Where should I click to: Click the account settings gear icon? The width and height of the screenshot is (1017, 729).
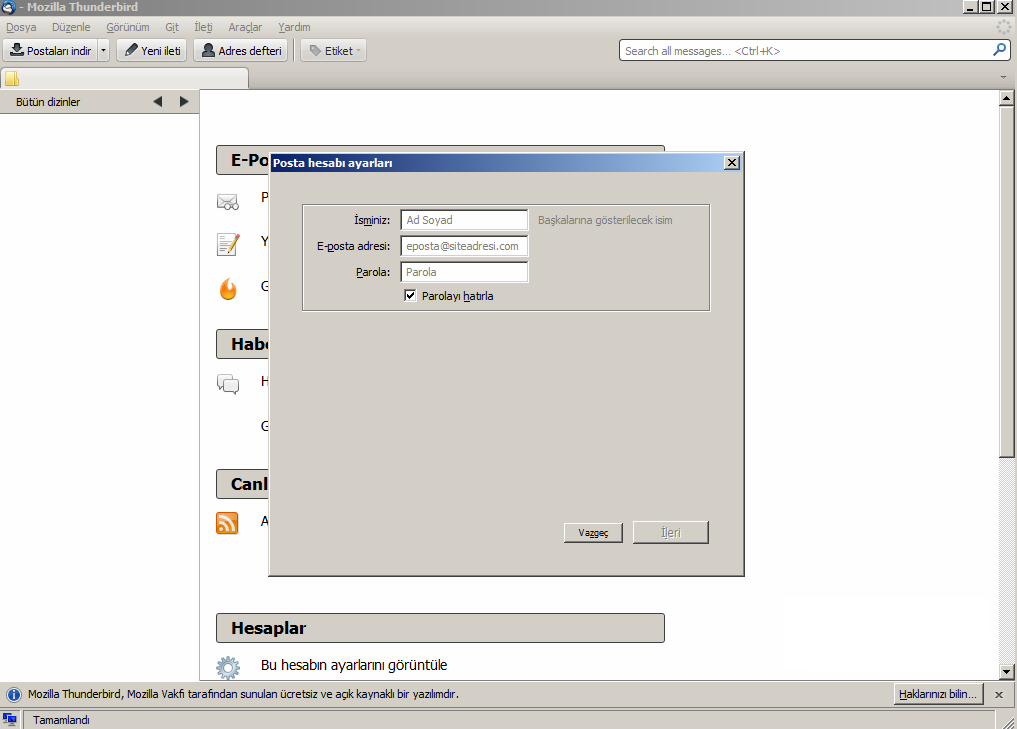click(x=228, y=667)
